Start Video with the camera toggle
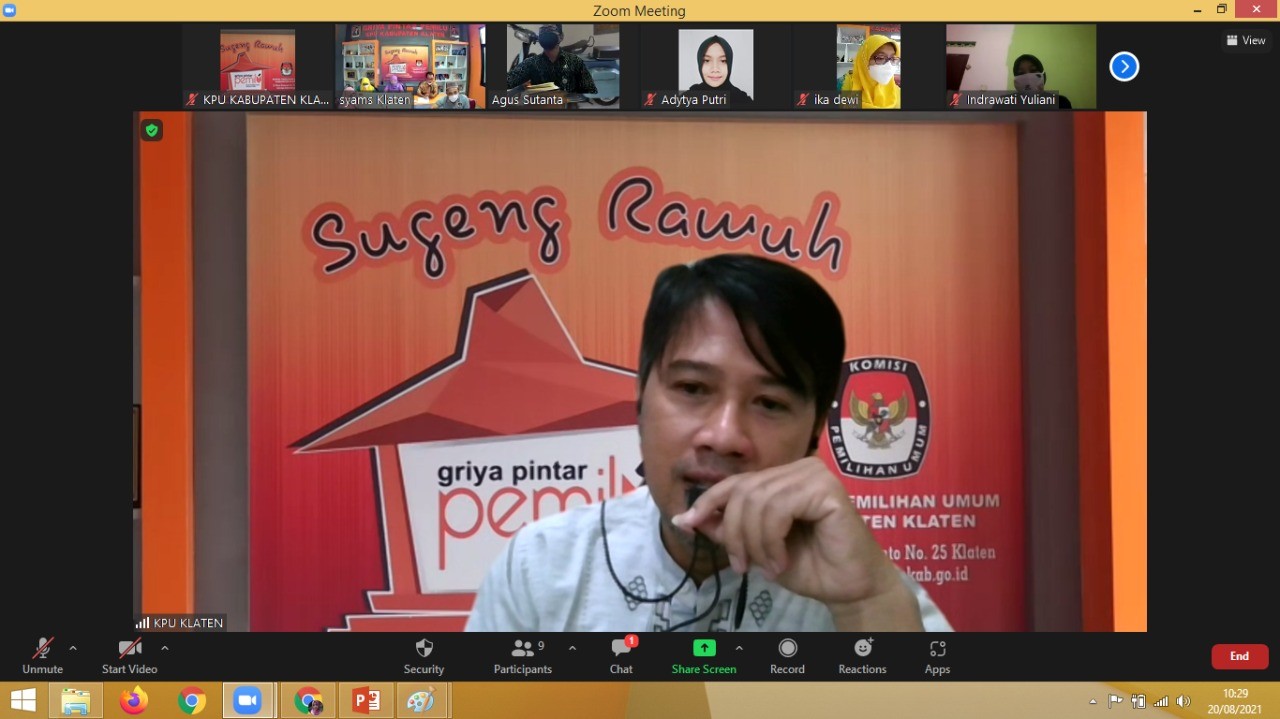 tap(129, 656)
